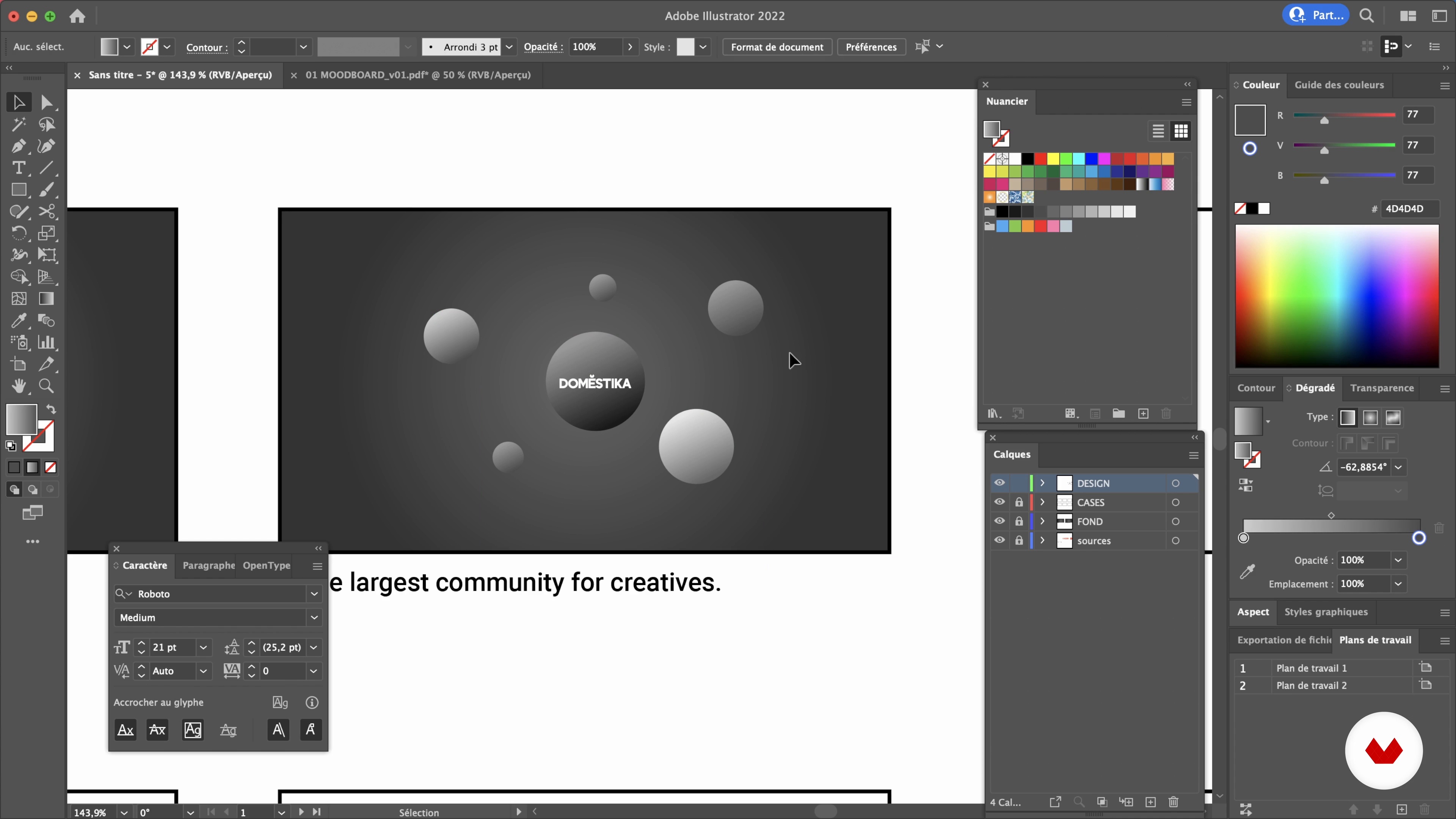Select the Type tool
Viewport: 1456px width, 819px height.
(x=19, y=168)
